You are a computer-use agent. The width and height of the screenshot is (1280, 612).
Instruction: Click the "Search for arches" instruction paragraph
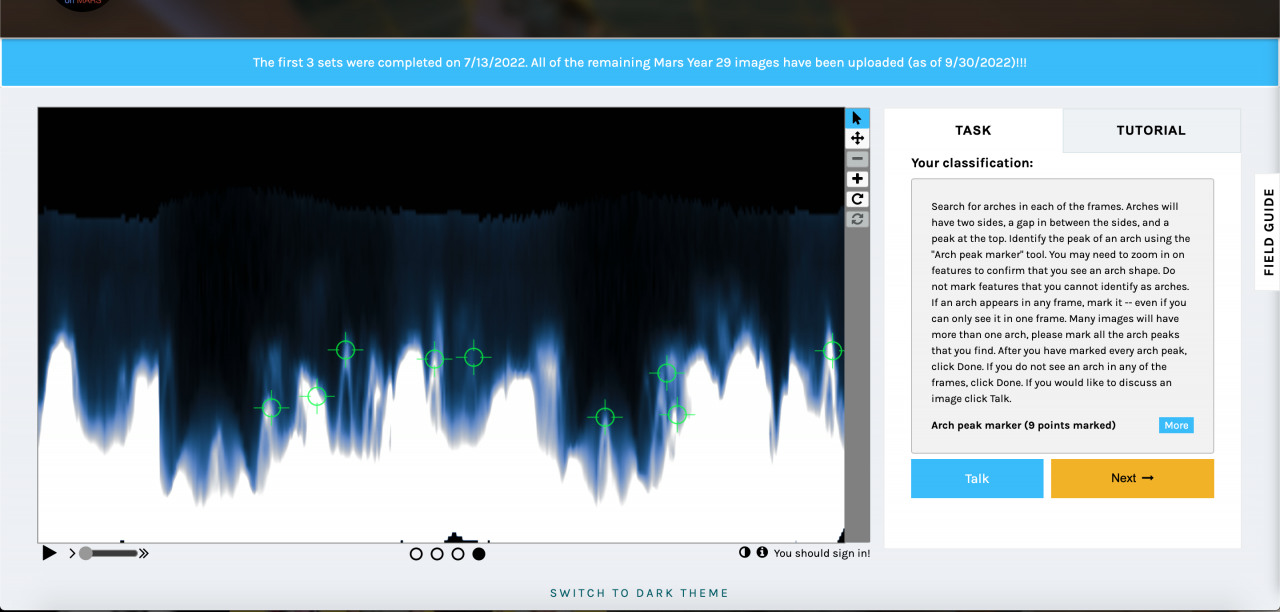pyautogui.click(x=1062, y=303)
